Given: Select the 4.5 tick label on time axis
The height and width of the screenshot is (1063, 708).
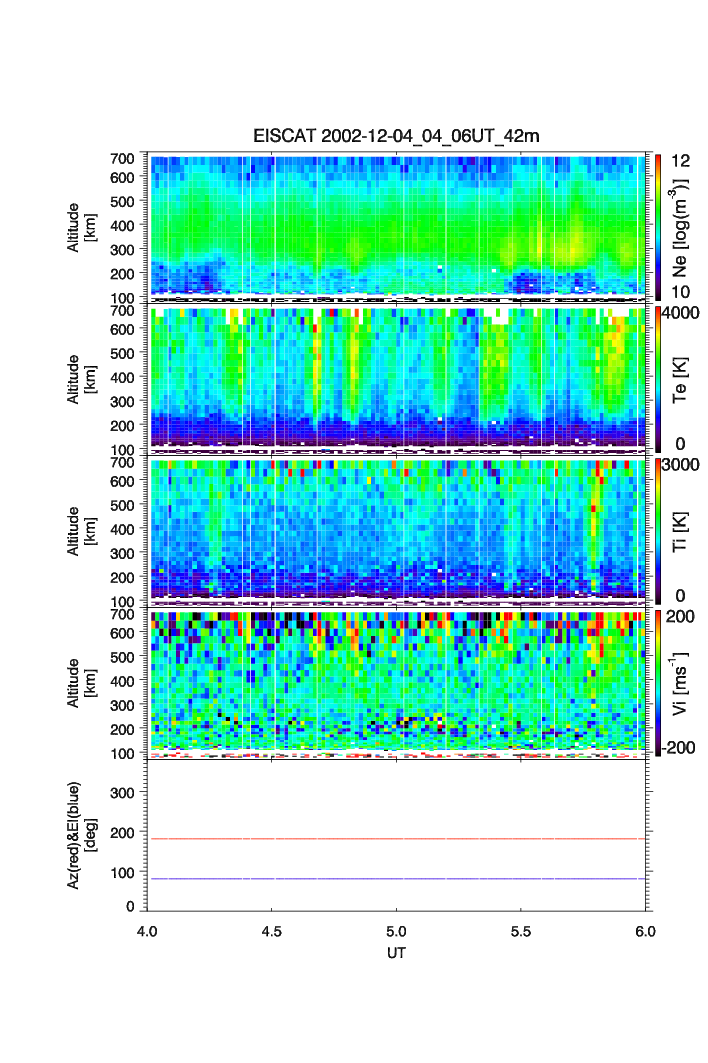Looking at the screenshot, I should pos(272,930).
